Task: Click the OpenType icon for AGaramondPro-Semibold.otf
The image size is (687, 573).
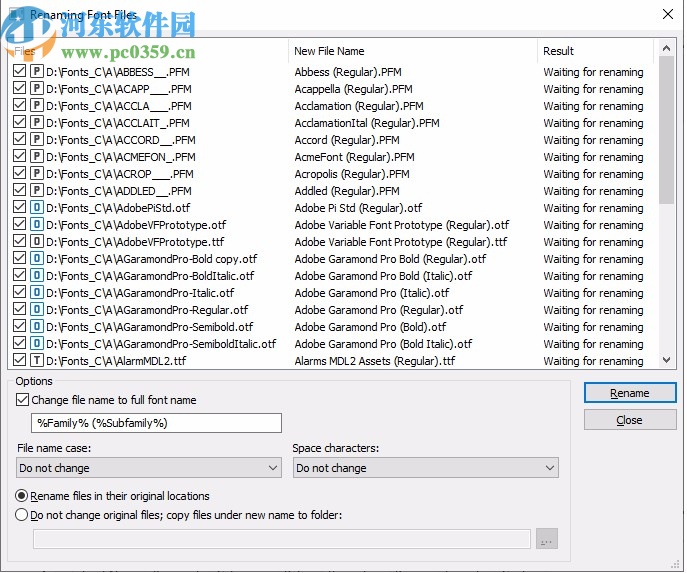Action: (x=37, y=326)
